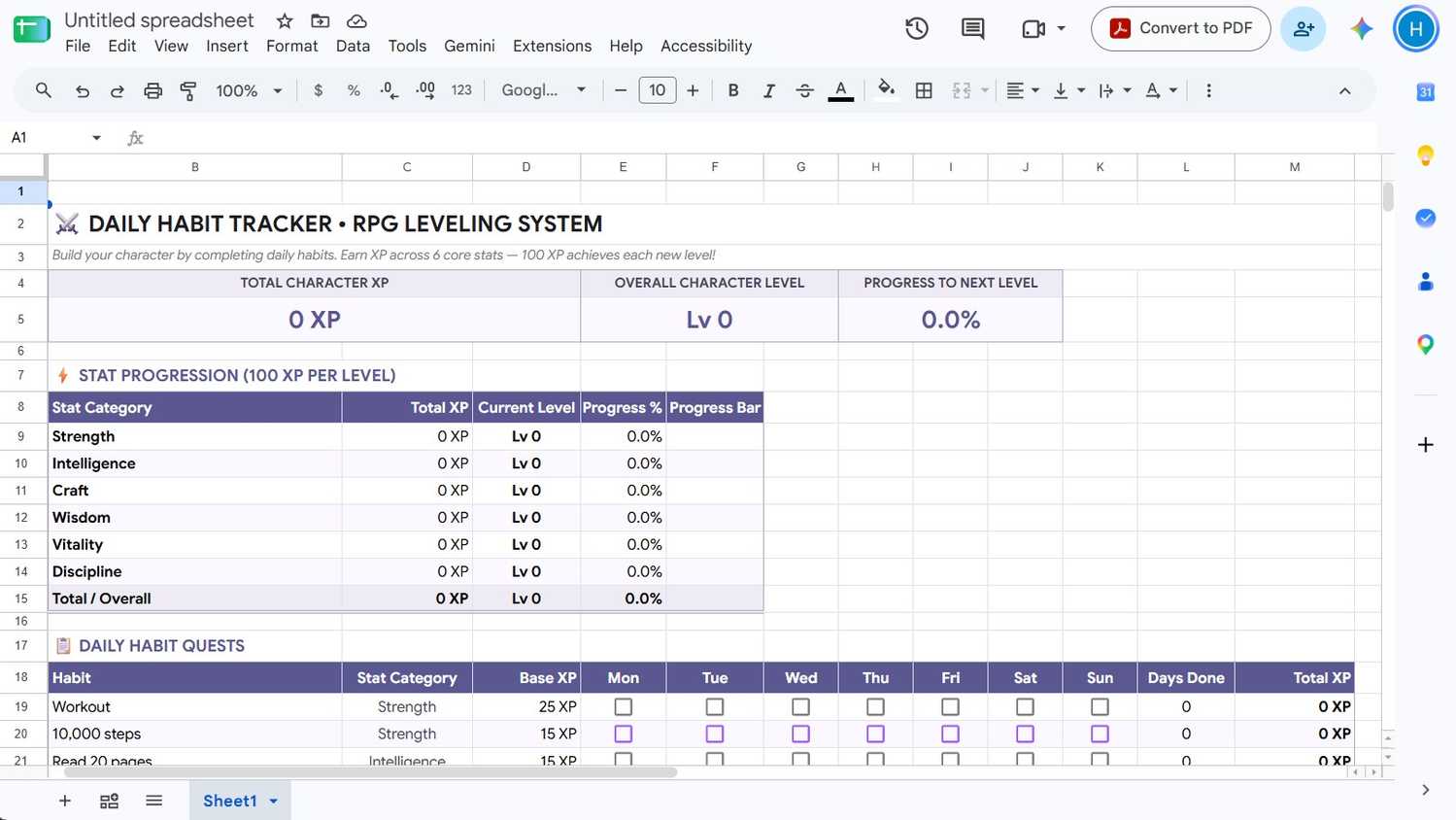Share the spreadsheet with people
Image resolution: width=1456 pixels, height=820 pixels.
1304,28
